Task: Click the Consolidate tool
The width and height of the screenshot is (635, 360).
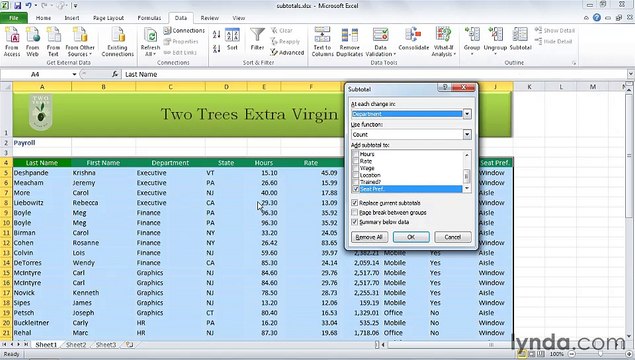Action: pyautogui.click(x=413, y=39)
